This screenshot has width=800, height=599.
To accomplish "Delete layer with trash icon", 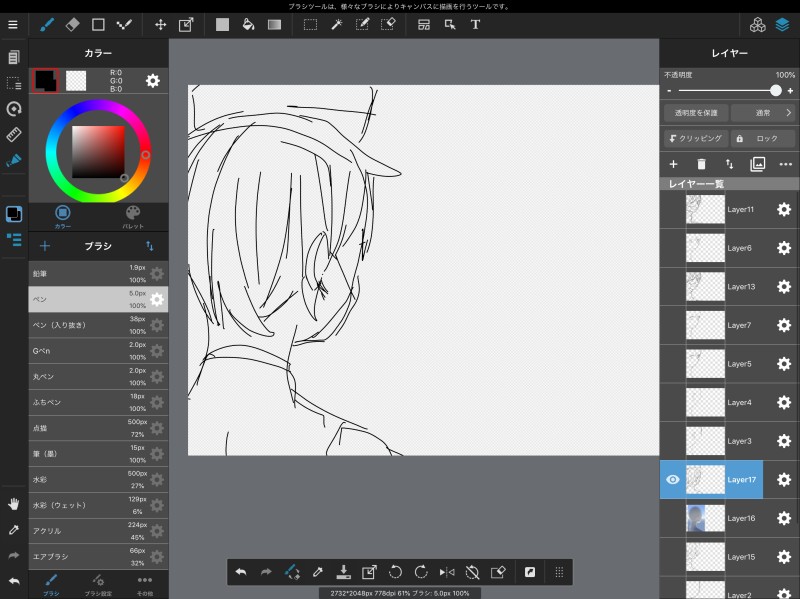I will tap(701, 164).
